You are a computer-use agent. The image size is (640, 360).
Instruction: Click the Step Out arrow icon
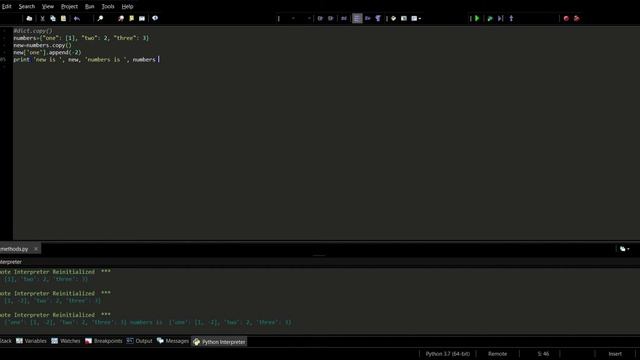(x=511, y=18)
